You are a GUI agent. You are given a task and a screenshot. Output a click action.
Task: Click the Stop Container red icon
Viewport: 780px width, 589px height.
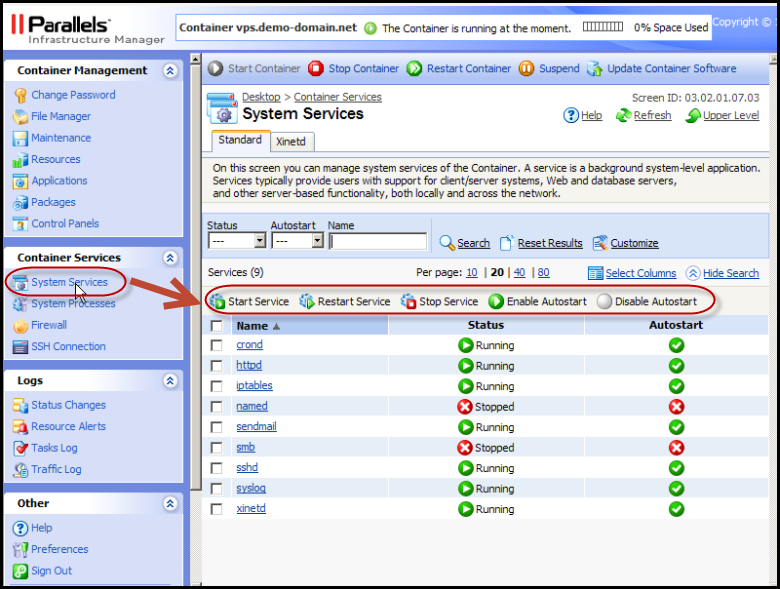(315, 68)
